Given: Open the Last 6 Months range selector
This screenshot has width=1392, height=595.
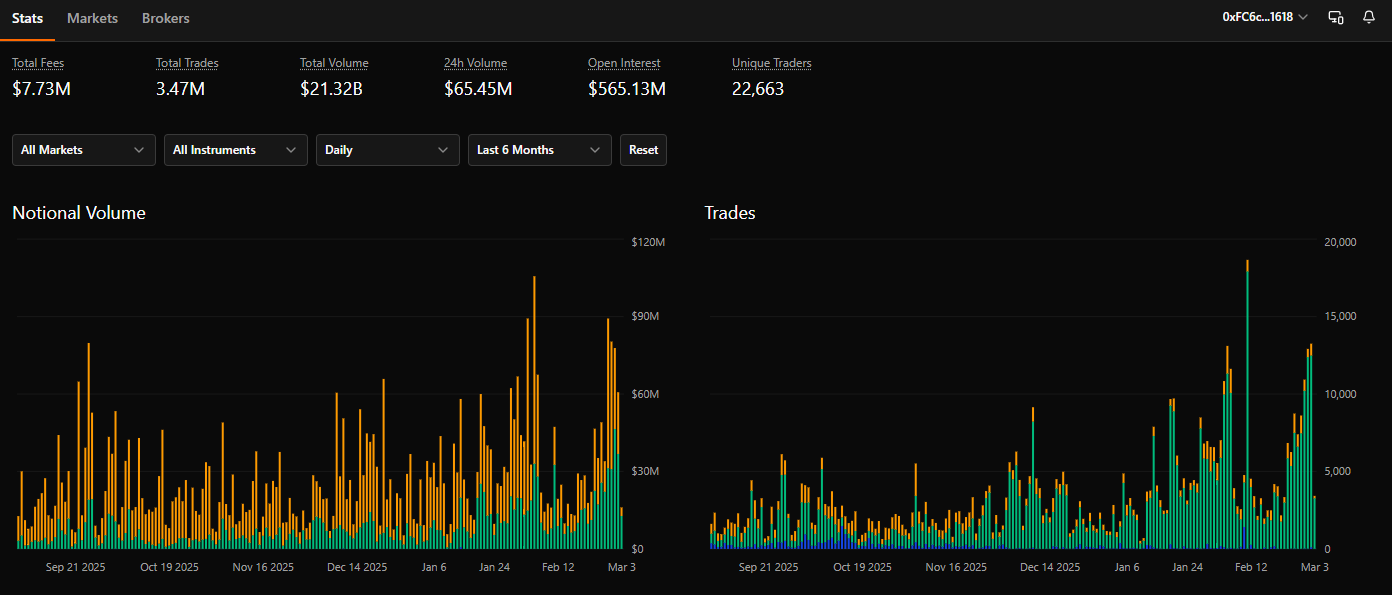Looking at the screenshot, I should 540,150.
